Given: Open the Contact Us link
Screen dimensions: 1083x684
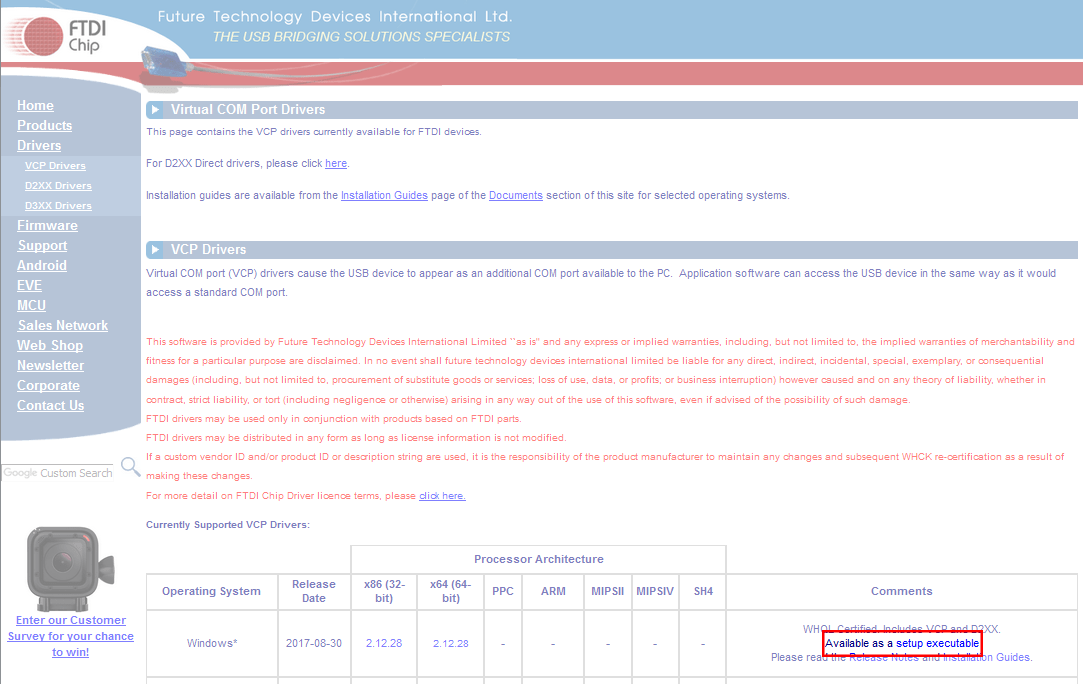Looking at the screenshot, I should (50, 406).
